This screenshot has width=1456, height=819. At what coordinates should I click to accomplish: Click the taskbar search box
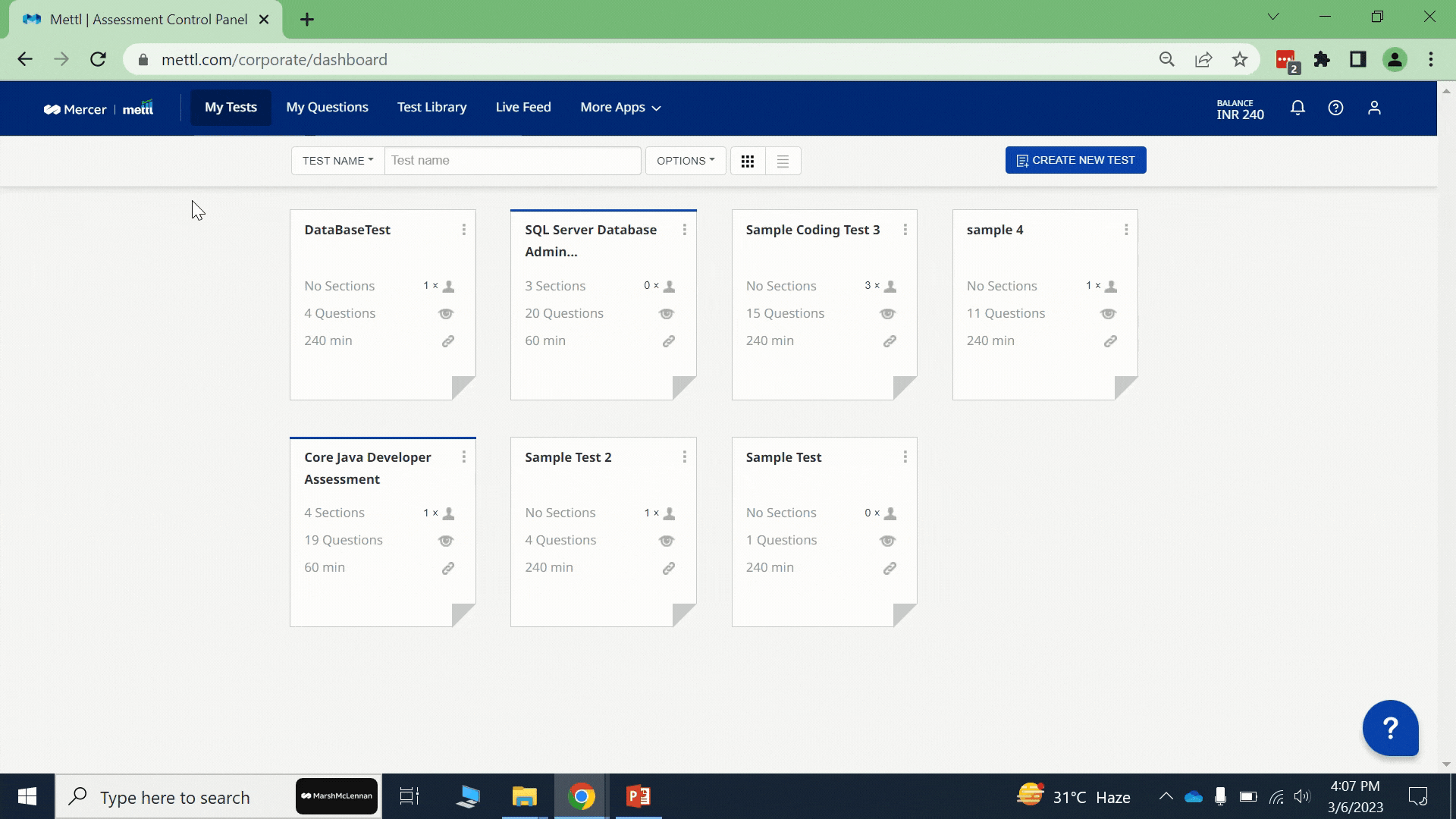[218, 796]
